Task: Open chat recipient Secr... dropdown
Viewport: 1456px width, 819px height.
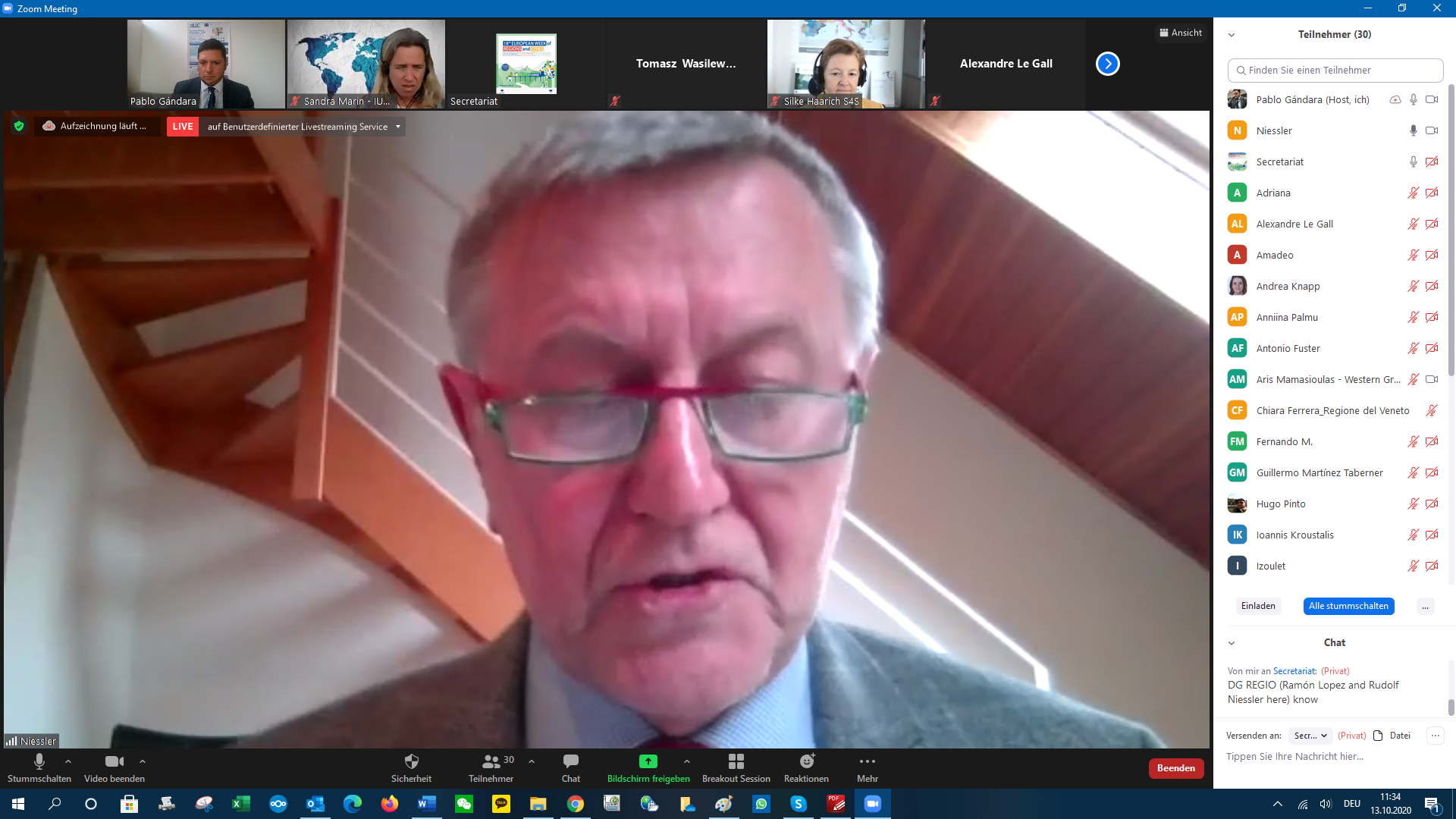Action: coord(1310,736)
